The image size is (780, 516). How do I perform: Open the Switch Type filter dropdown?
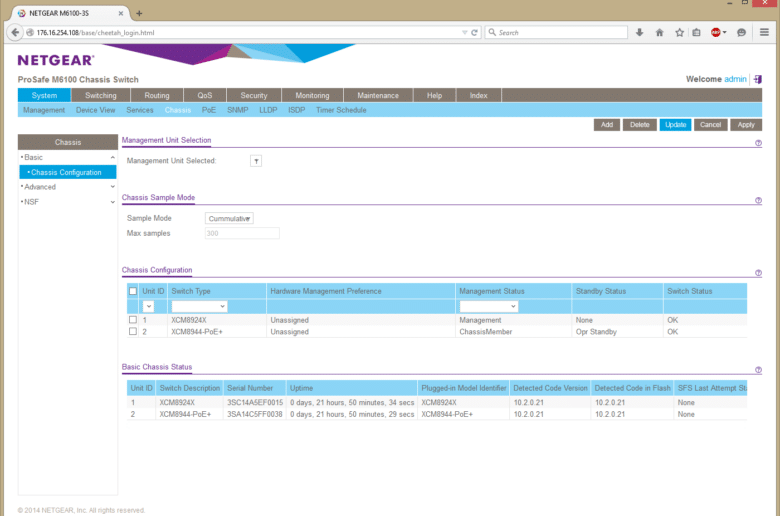tap(199, 307)
